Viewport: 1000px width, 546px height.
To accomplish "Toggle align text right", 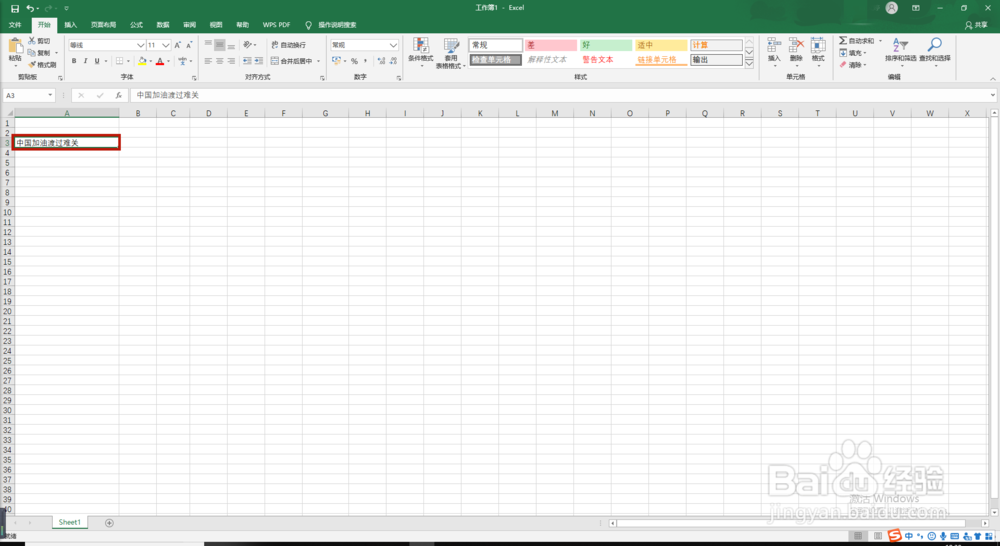I will click(x=231, y=61).
